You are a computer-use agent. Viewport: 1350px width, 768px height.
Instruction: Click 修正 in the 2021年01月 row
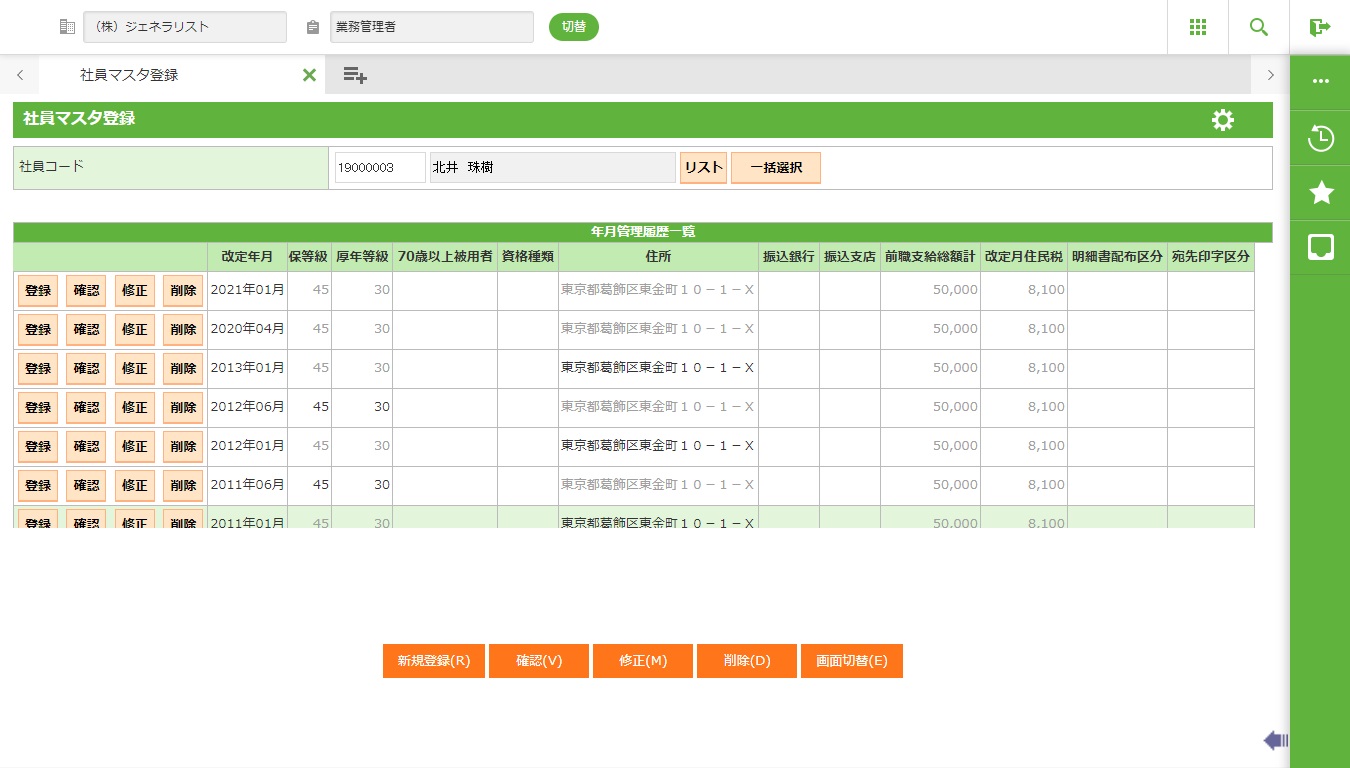point(134,291)
